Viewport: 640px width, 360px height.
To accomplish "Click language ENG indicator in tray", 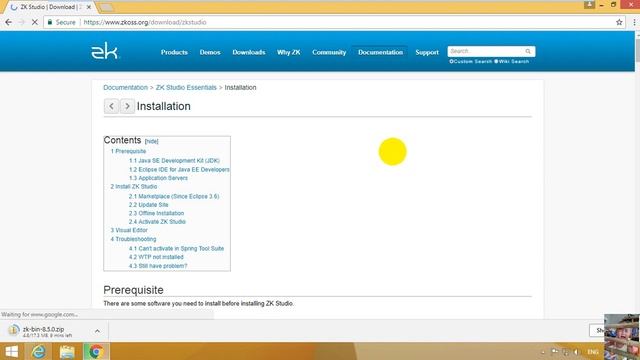I will (593, 352).
